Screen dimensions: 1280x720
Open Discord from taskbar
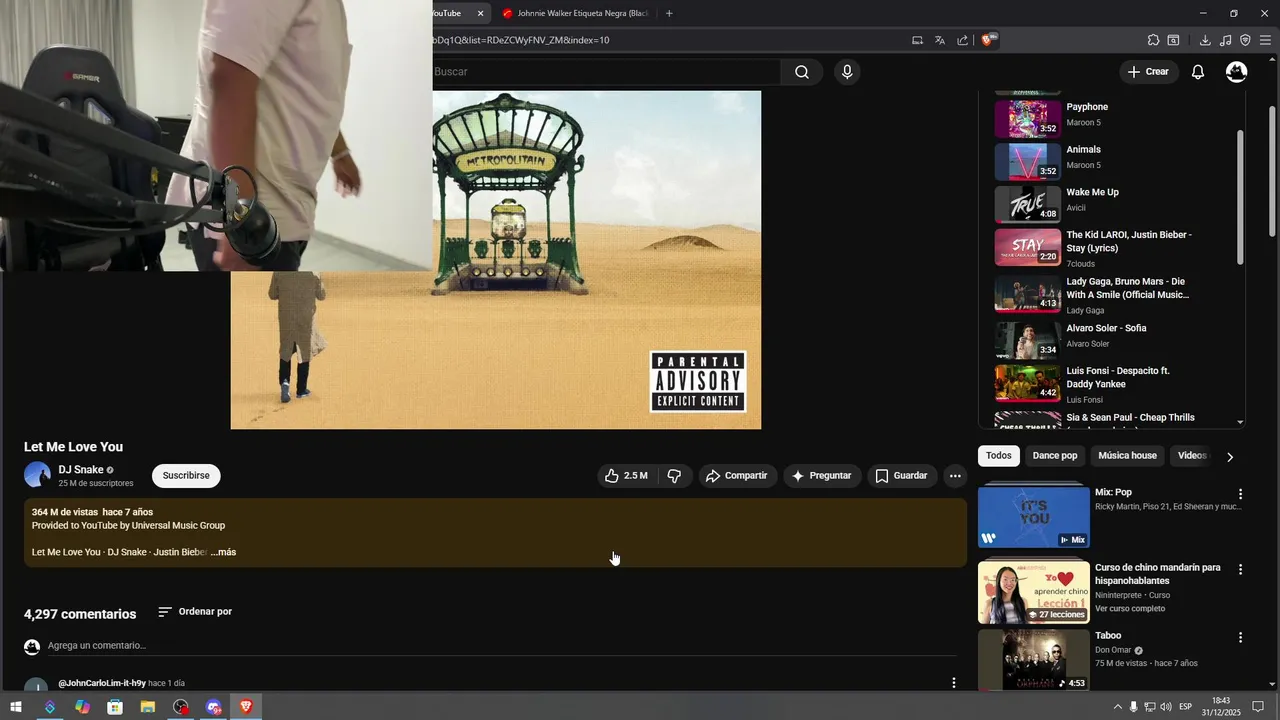213,707
